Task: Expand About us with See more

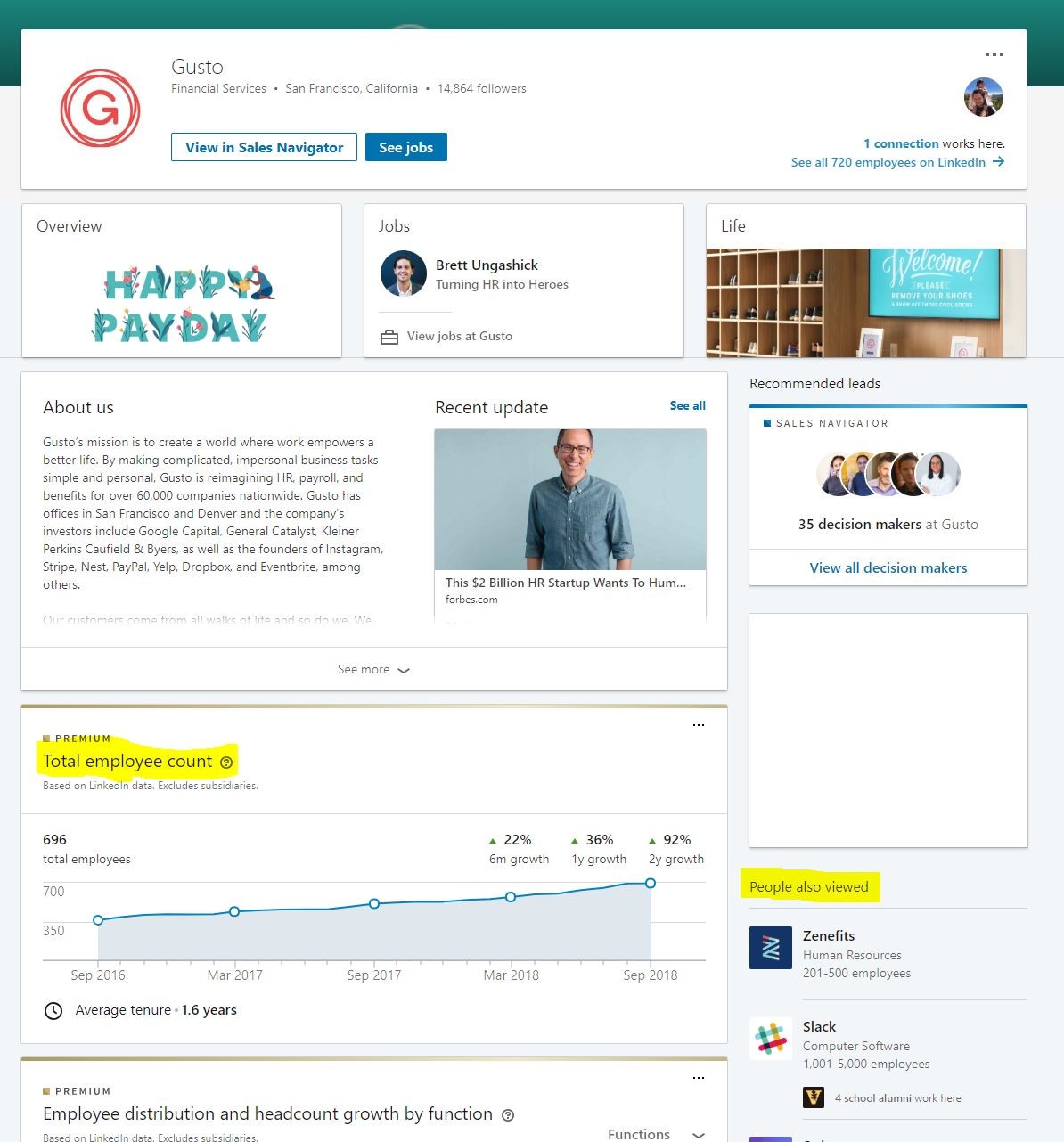Action: pos(374,669)
